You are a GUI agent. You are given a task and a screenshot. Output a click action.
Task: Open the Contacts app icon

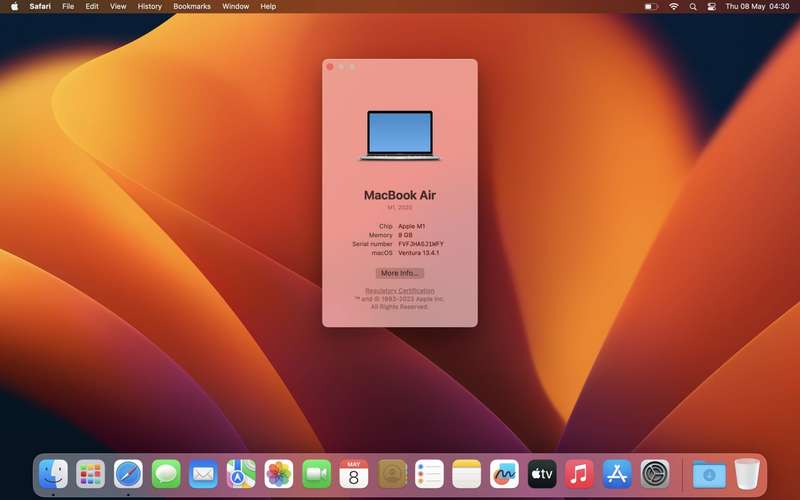(x=392, y=474)
